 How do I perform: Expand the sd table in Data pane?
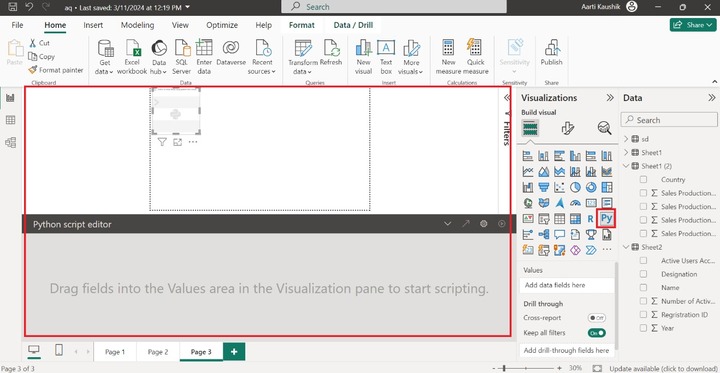click(626, 139)
